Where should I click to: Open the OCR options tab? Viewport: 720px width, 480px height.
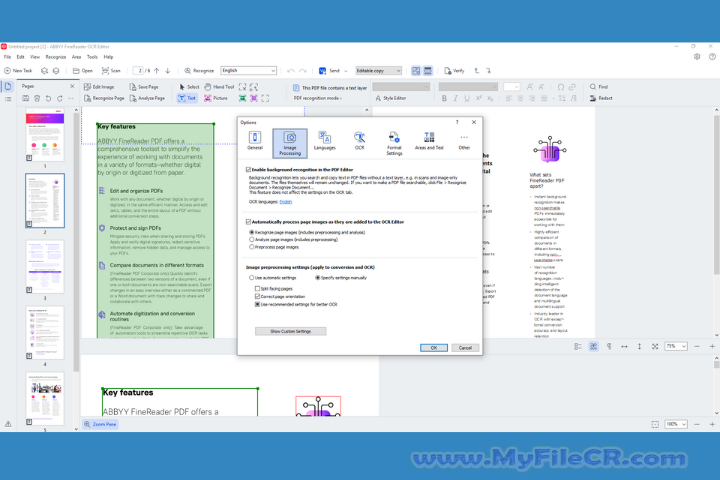click(x=360, y=141)
